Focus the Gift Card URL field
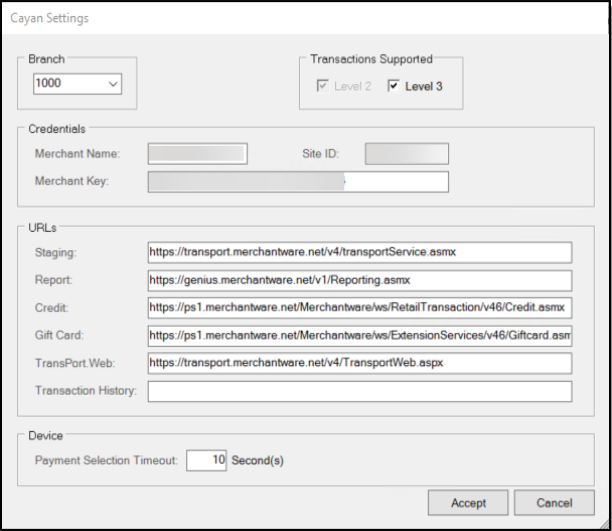Viewport: 612px width, 531px height. [359, 336]
